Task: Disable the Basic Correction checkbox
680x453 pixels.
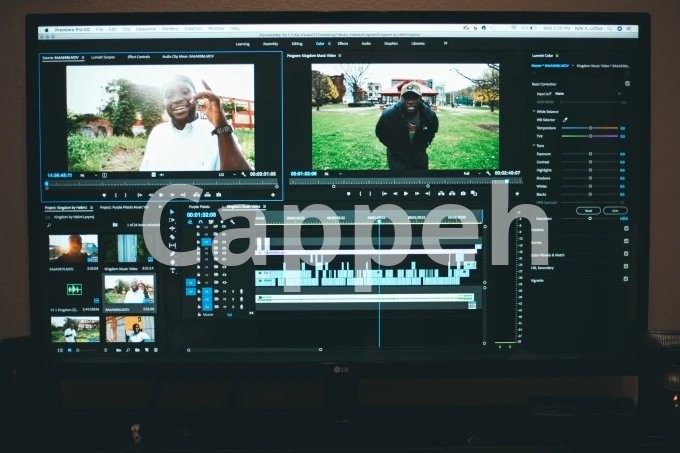Action: pyautogui.click(x=627, y=84)
